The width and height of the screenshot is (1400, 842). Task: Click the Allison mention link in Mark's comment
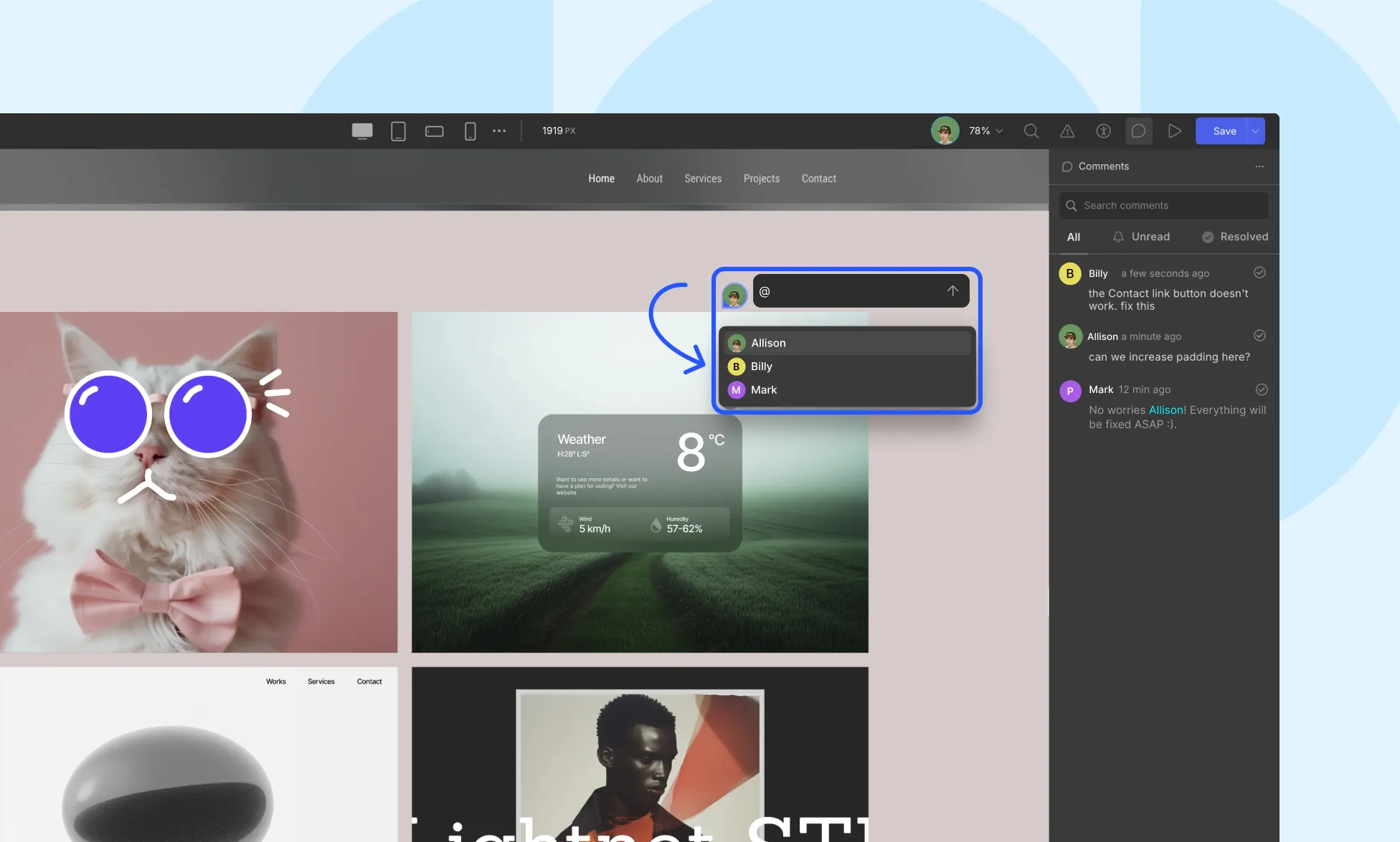coord(1166,410)
